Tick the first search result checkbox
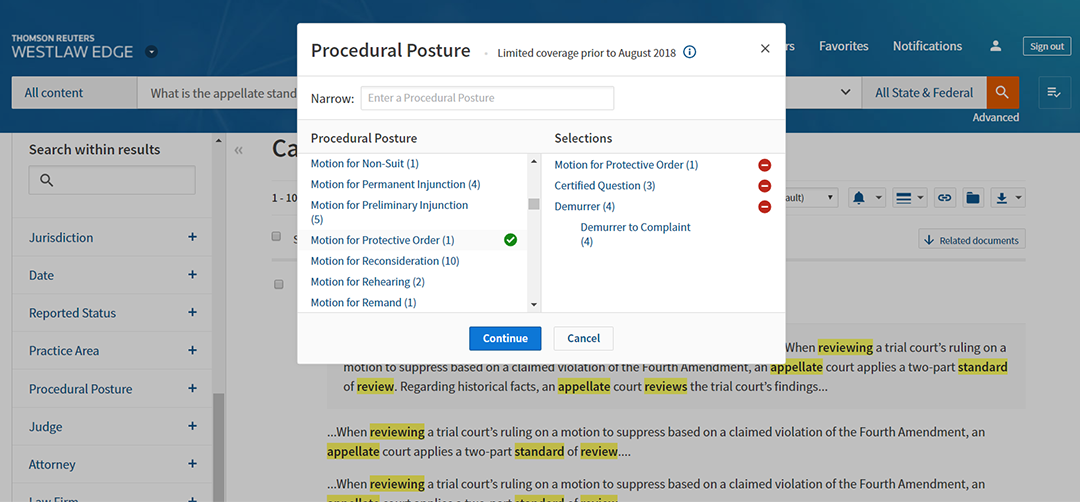The image size is (1080, 502). (x=279, y=284)
